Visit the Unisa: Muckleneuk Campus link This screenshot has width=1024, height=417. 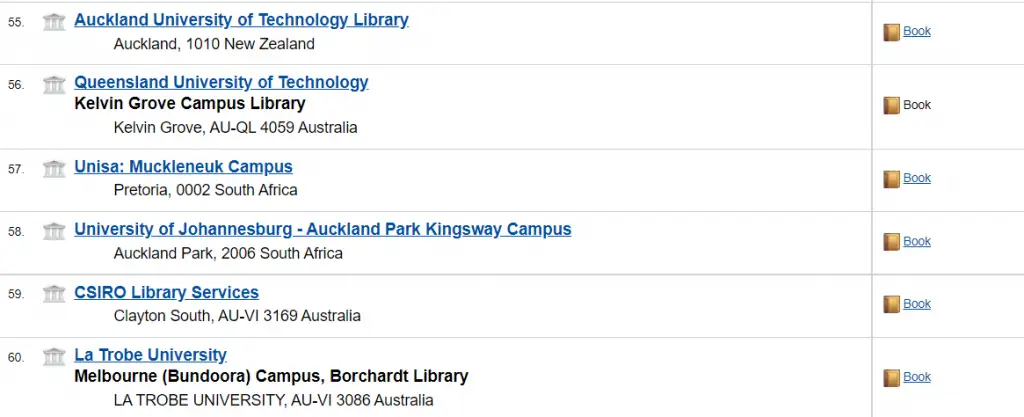click(x=183, y=167)
